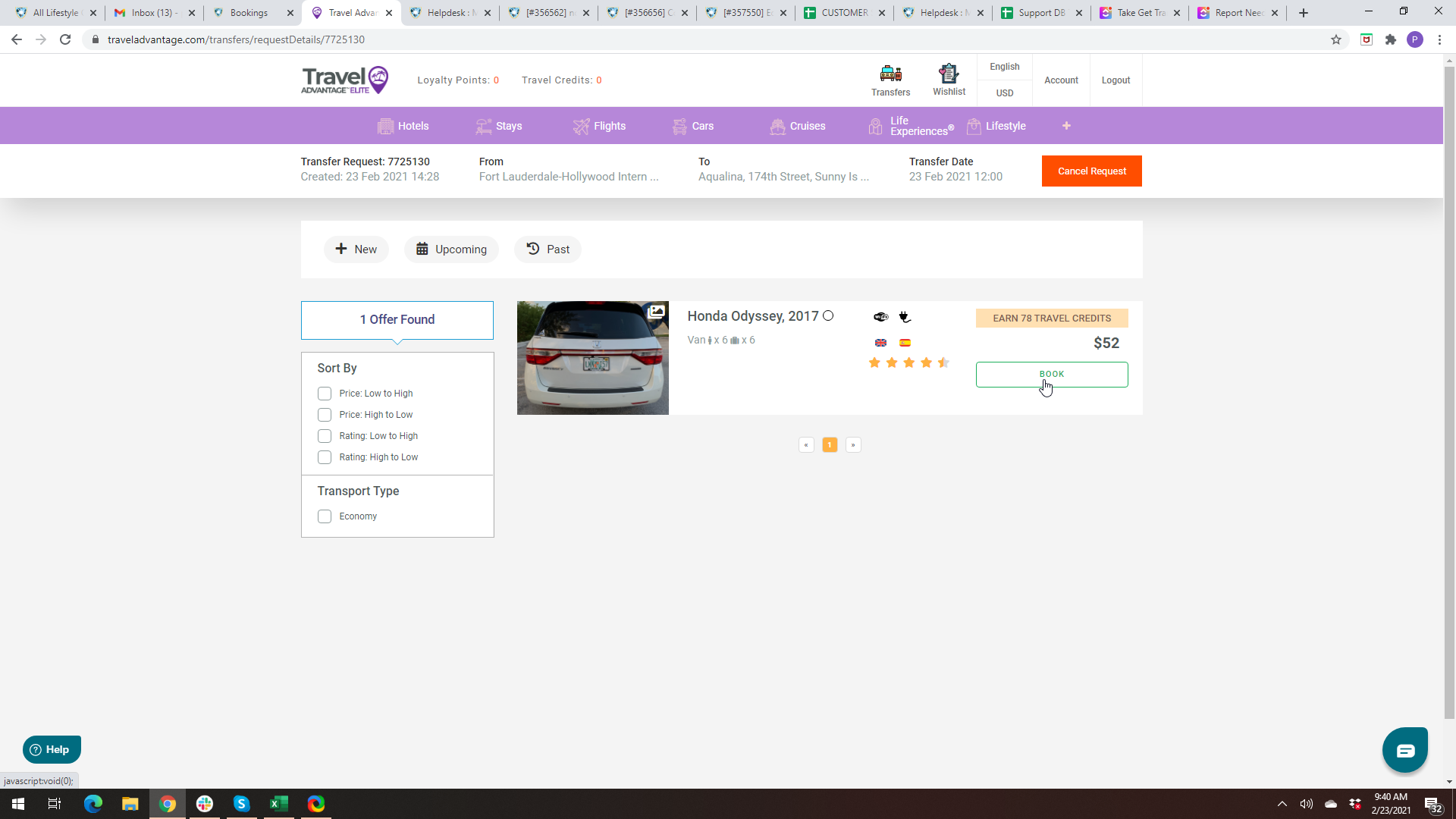The height and width of the screenshot is (819, 1456).
Task: Check Rating: High to Low sort option
Action: tap(325, 457)
